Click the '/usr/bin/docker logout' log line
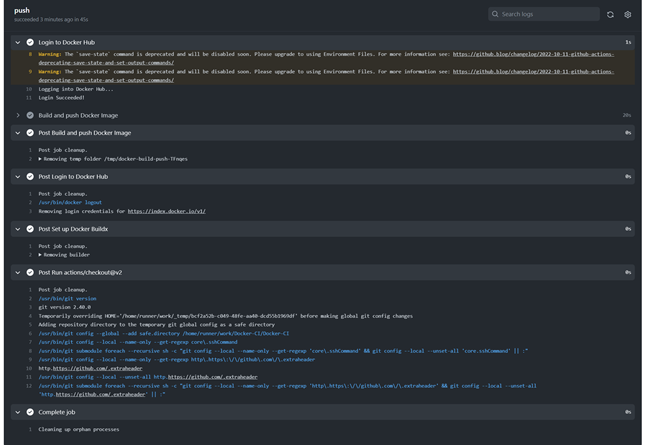Image resolution: width=645 pixels, height=446 pixels. (x=70, y=202)
